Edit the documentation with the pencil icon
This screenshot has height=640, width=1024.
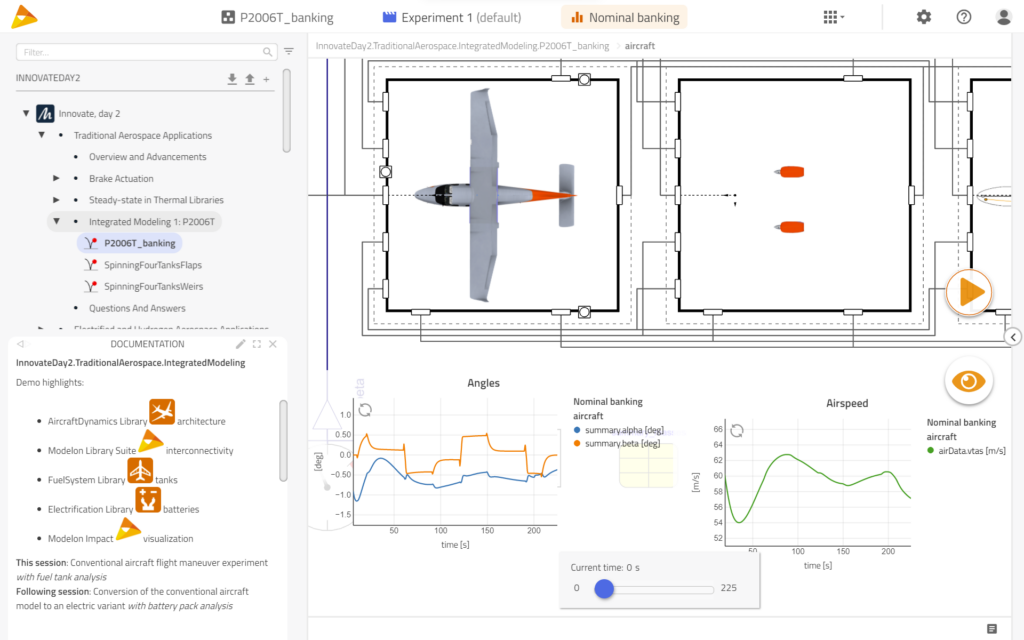pos(241,343)
